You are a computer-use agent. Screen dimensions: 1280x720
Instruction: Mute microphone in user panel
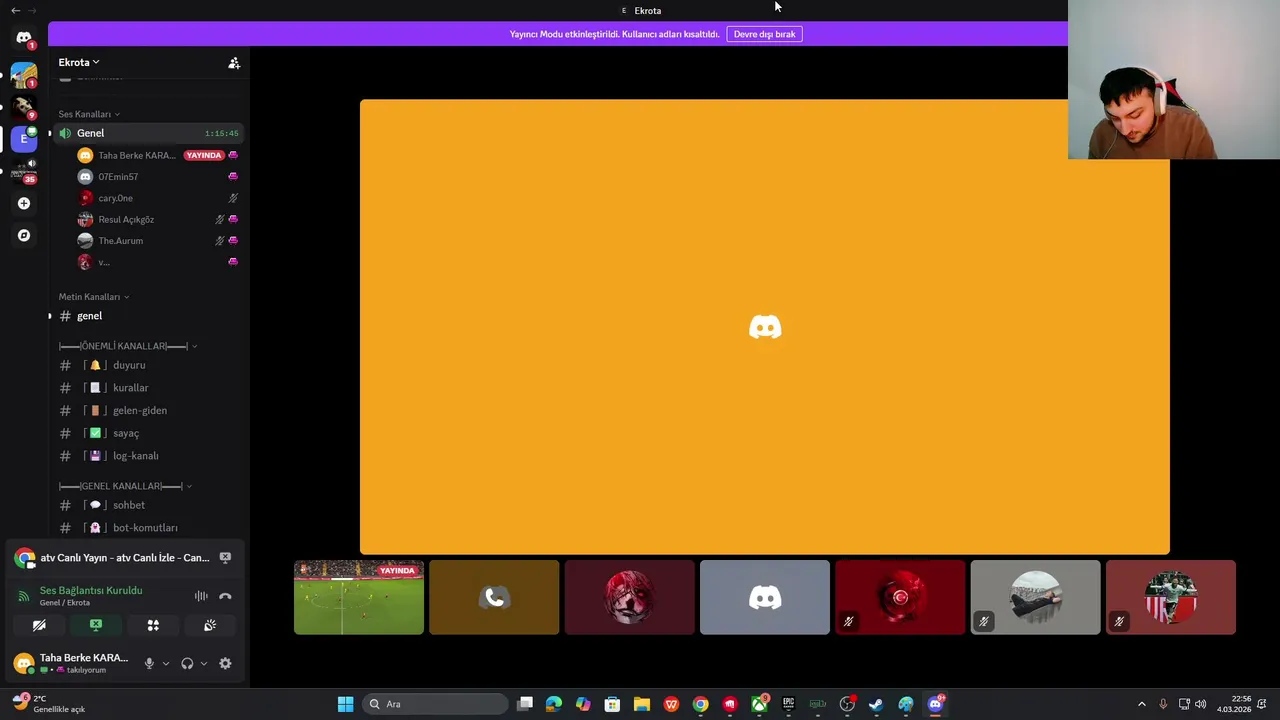[149, 663]
